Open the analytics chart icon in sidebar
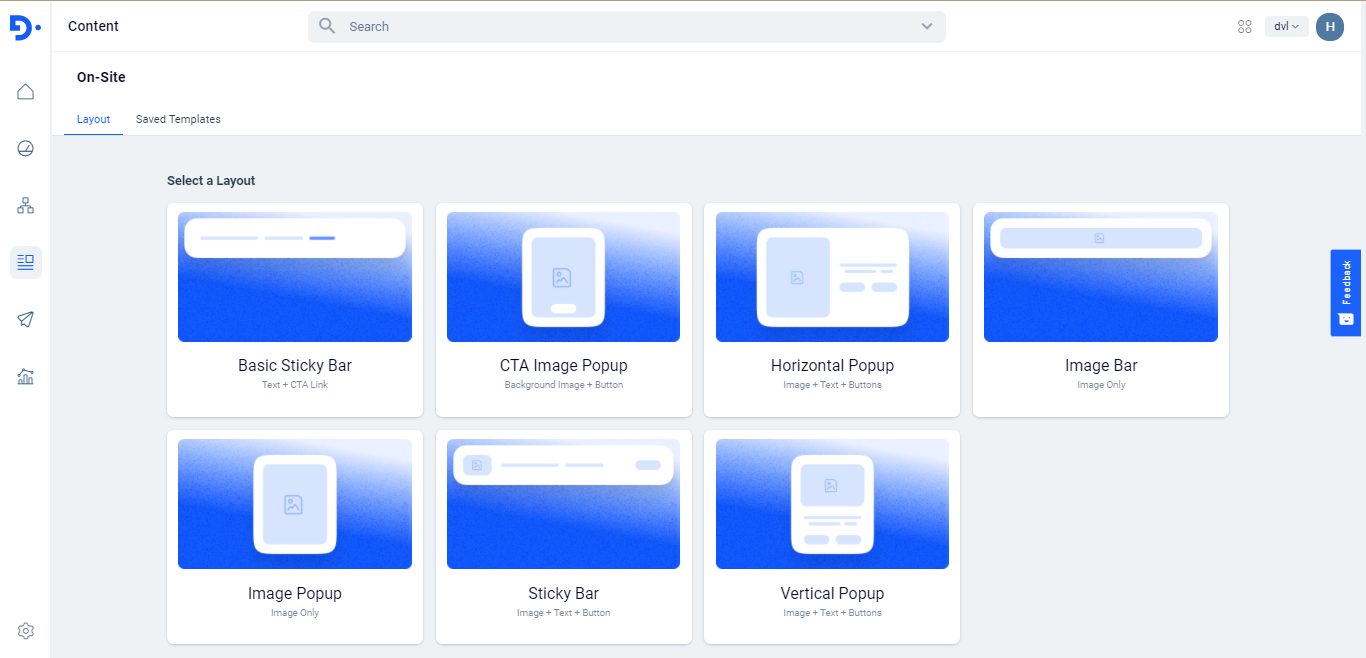This screenshot has height=658, width=1366. [26, 377]
